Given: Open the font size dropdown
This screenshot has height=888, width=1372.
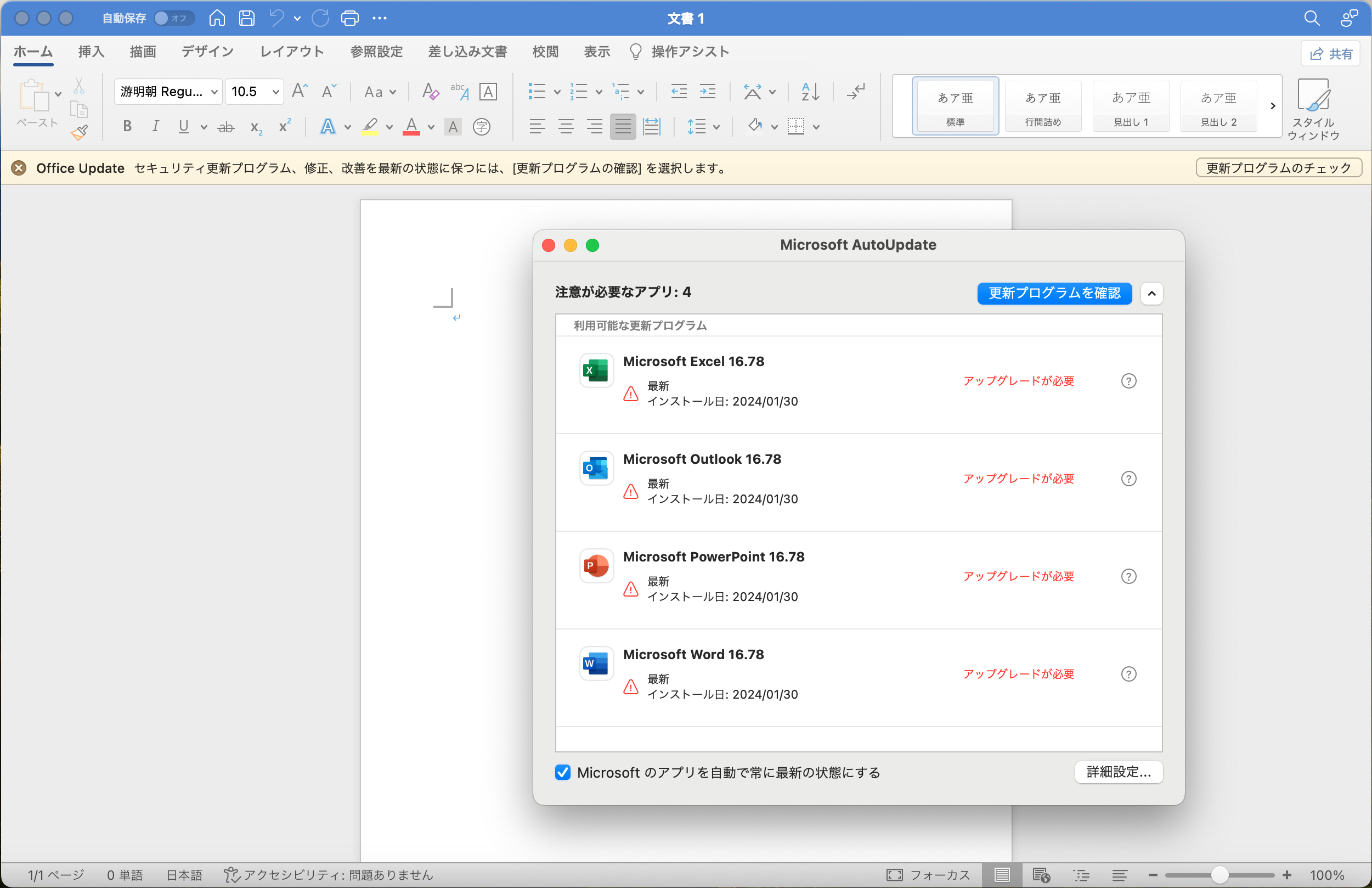Looking at the screenshot, I should [275, 92].
